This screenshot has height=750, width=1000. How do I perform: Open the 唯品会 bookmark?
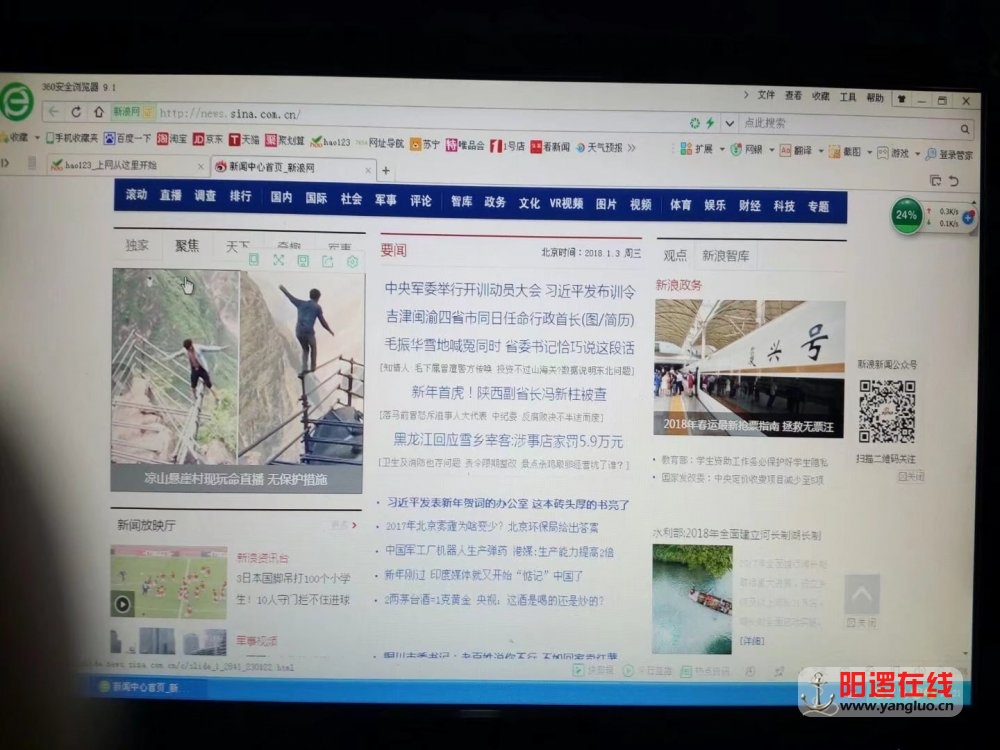[x=465, y=145]
